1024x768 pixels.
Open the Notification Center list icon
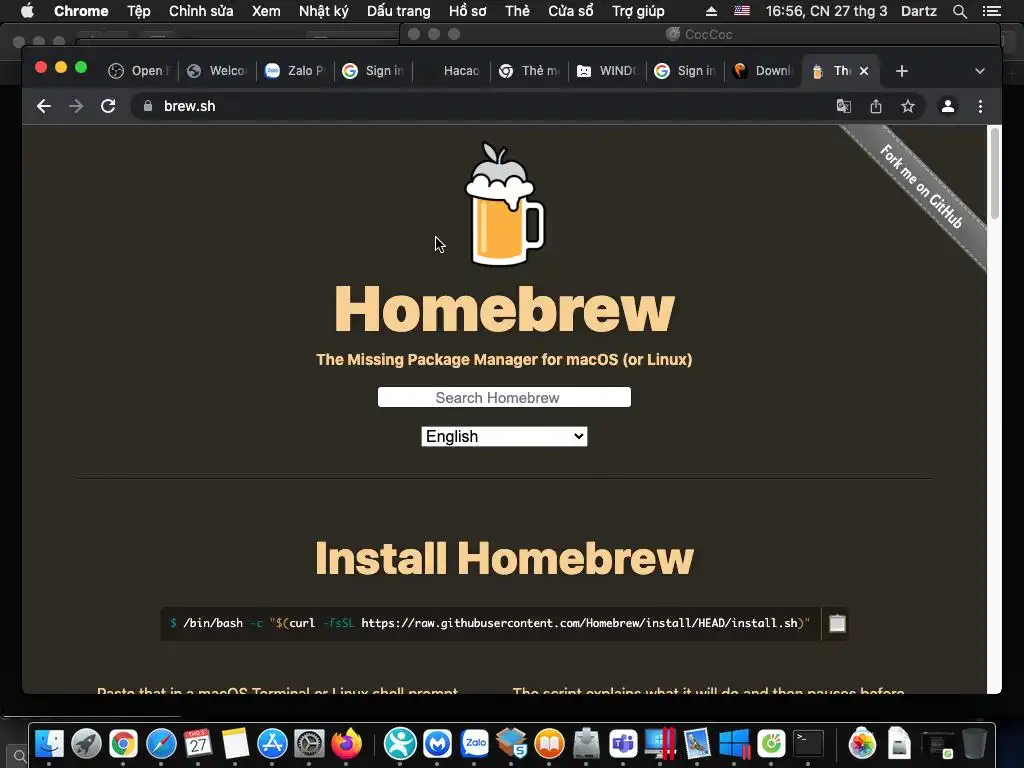991,11
